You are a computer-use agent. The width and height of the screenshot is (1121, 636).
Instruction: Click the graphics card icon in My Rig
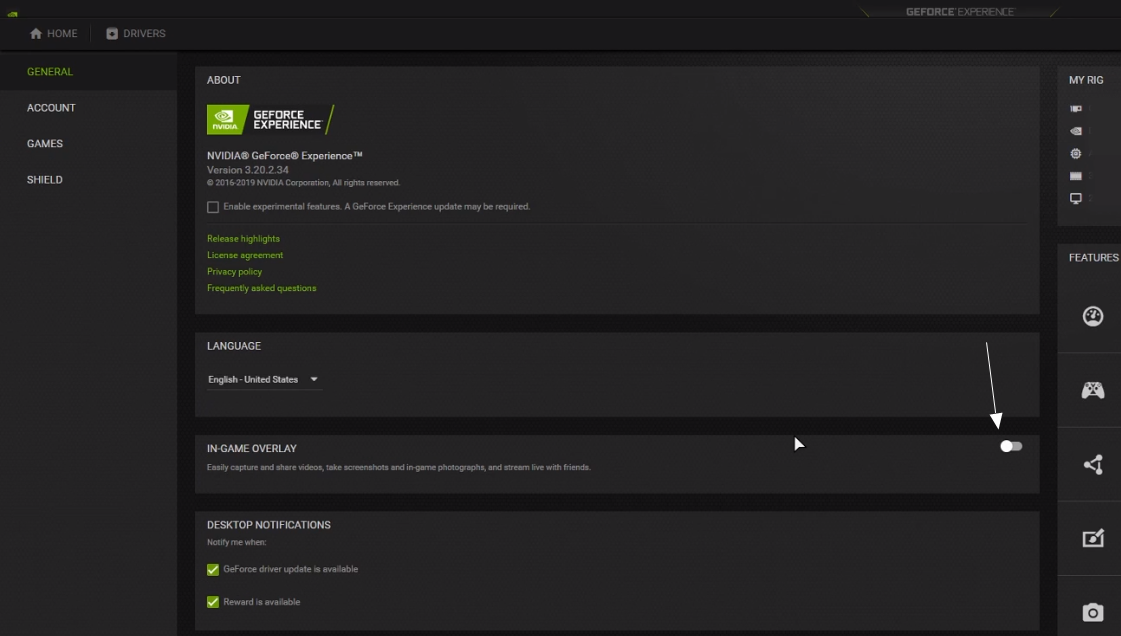point(1076,109)
